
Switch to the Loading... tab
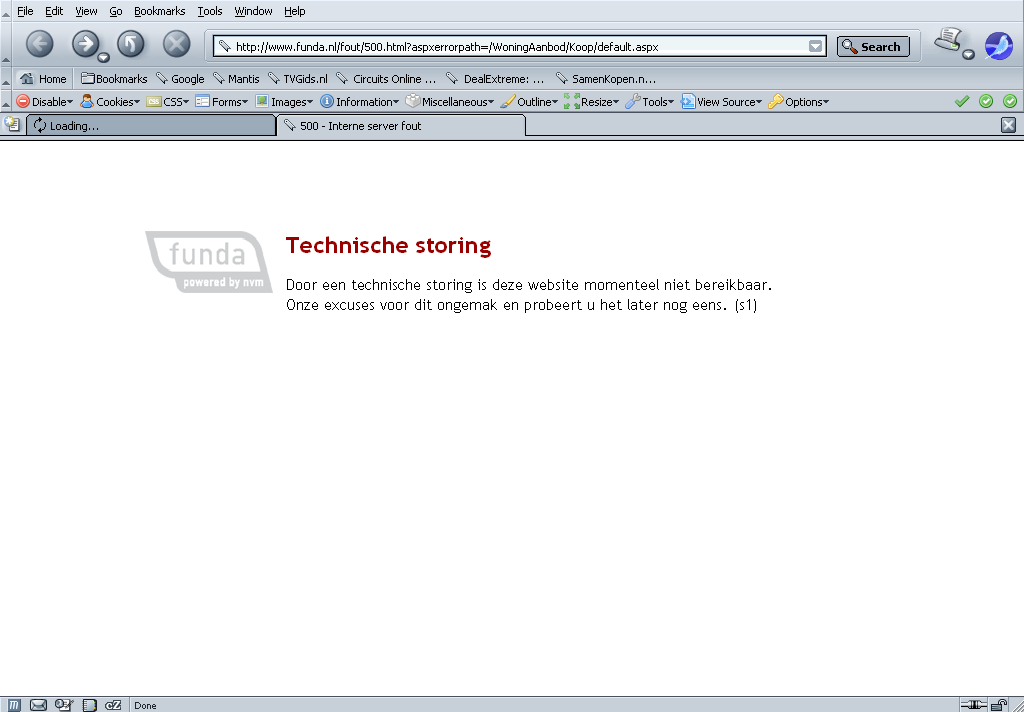tap(150, 126)
